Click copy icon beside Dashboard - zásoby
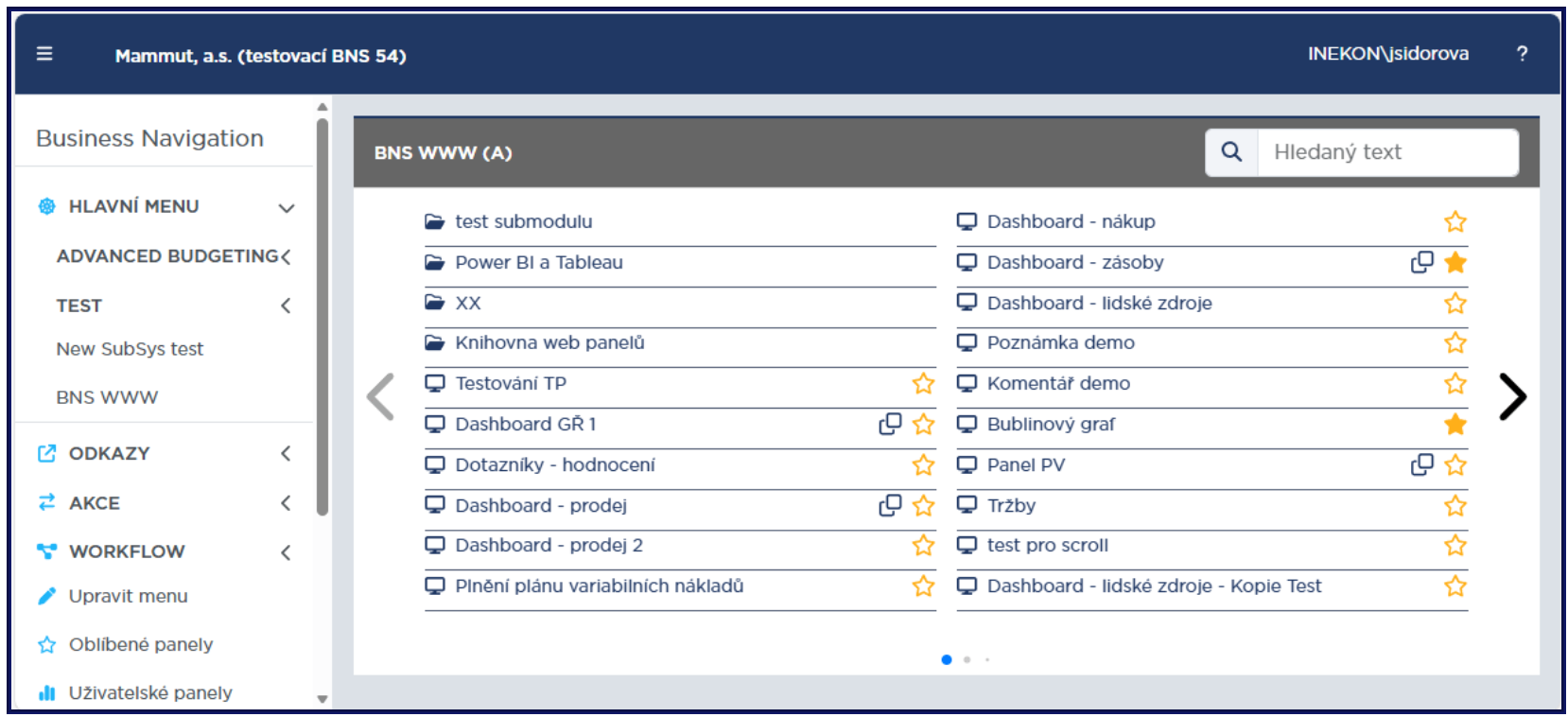This screenshot has height=717, width=1568. coord(1422,262)
